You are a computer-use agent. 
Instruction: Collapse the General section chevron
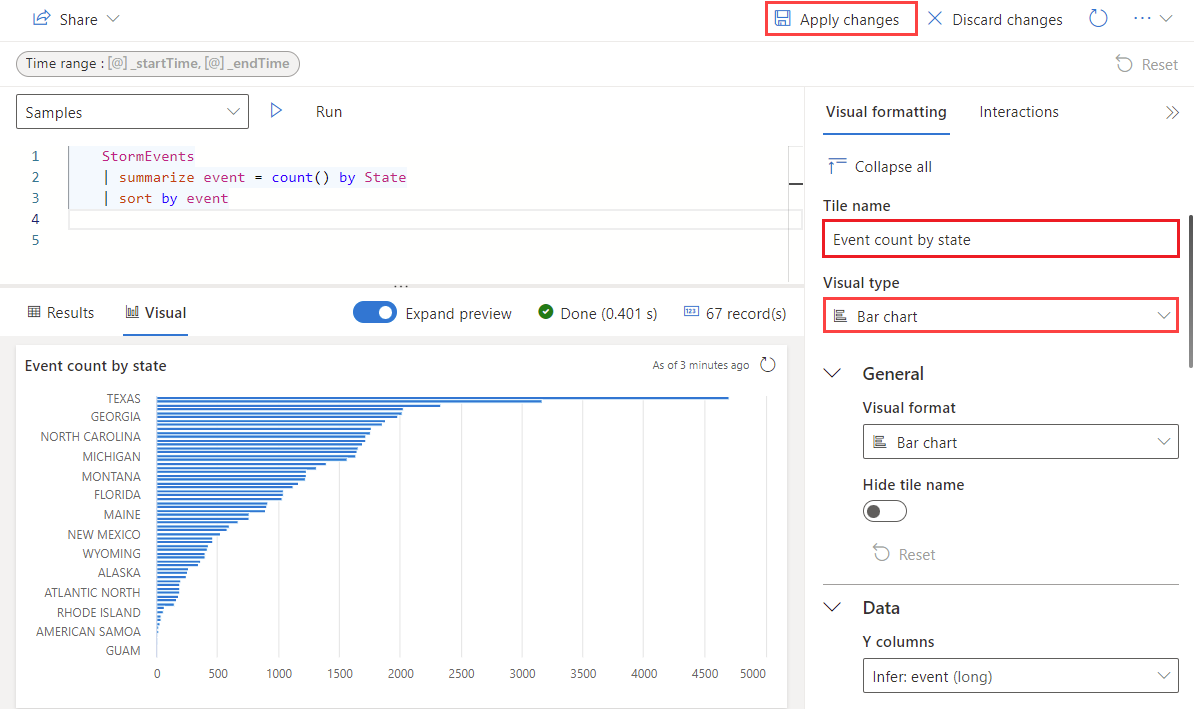833,373
